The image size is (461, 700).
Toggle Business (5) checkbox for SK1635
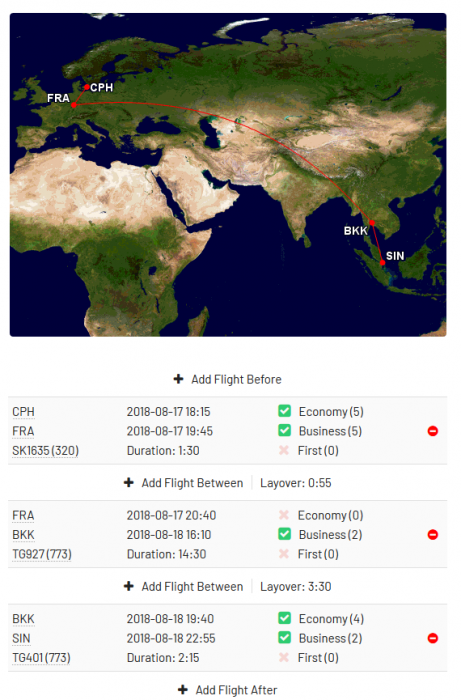click(x=284, y=430)
